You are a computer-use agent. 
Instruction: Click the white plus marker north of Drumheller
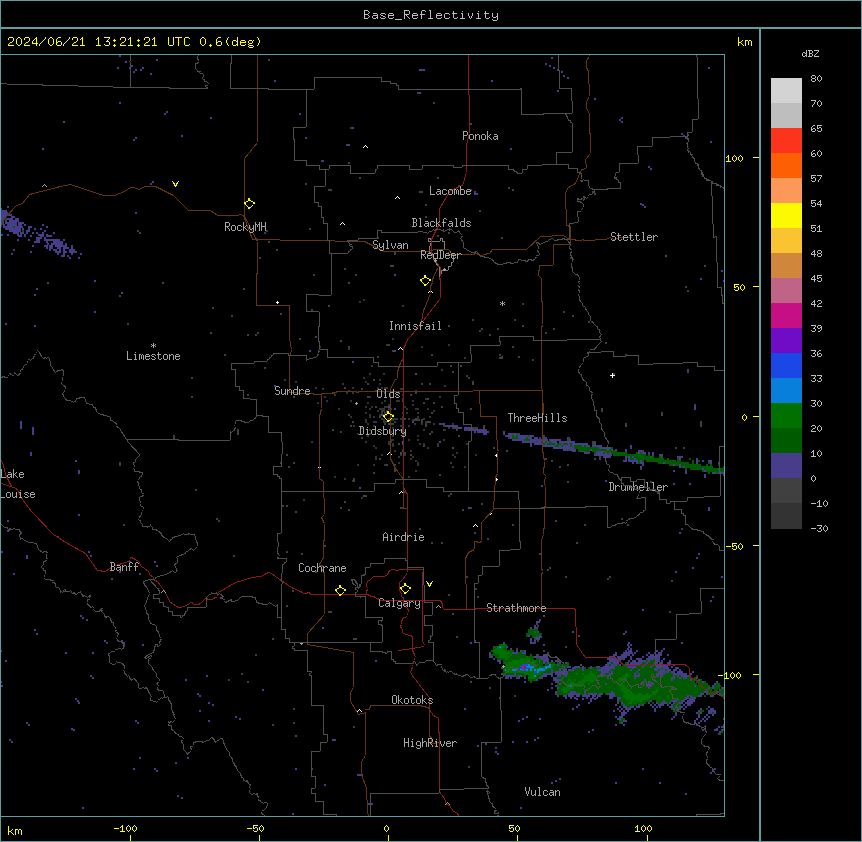tap(612, 375)
